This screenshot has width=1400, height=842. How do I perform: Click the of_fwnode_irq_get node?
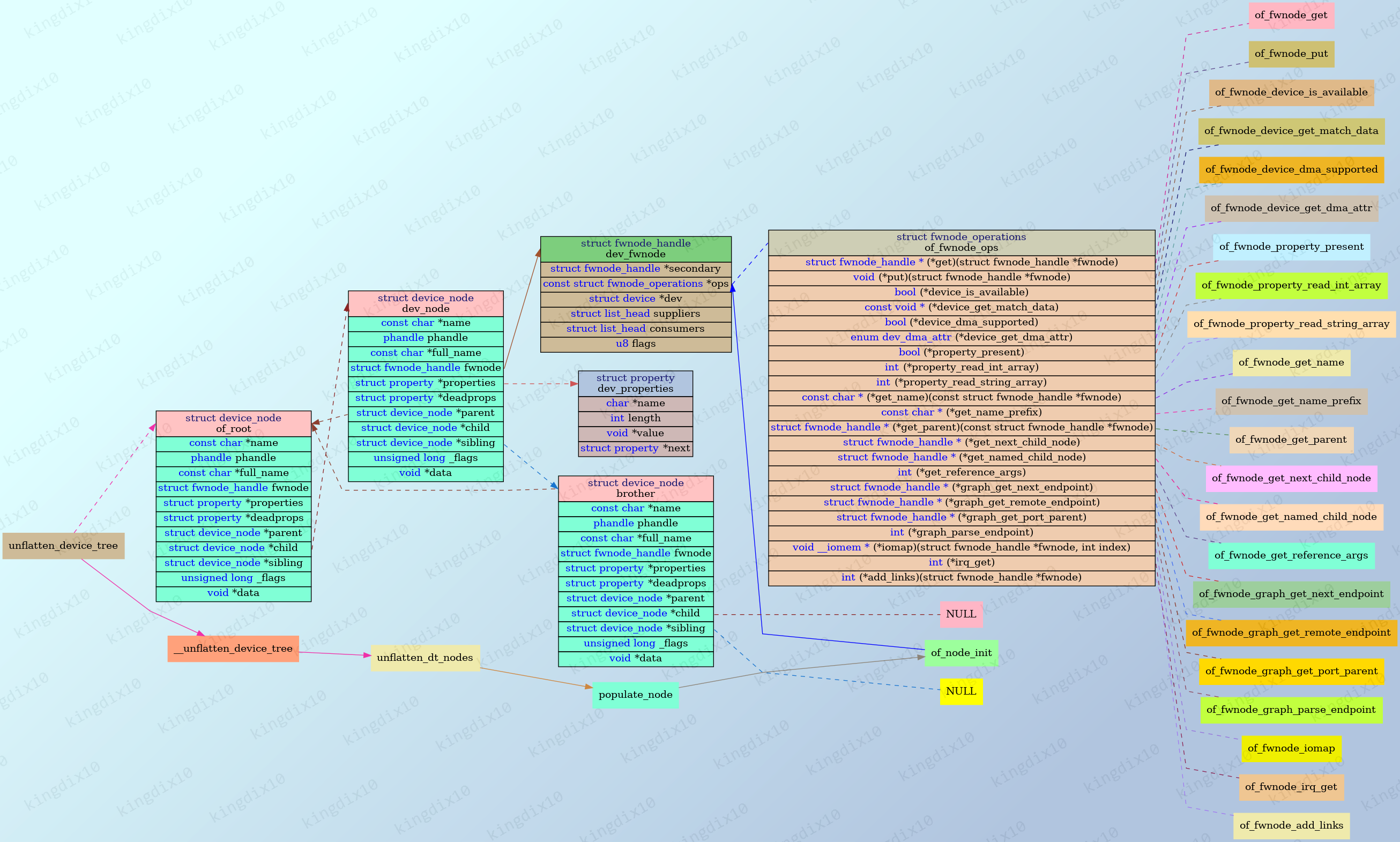click(x=1291, y=787)
